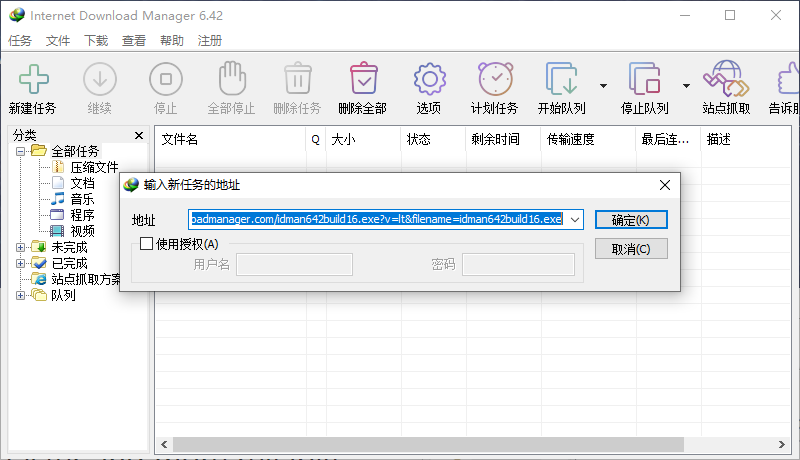Screen dimensions: 800x460
Task: Select 视频 category
Action: tap(82, 232)
